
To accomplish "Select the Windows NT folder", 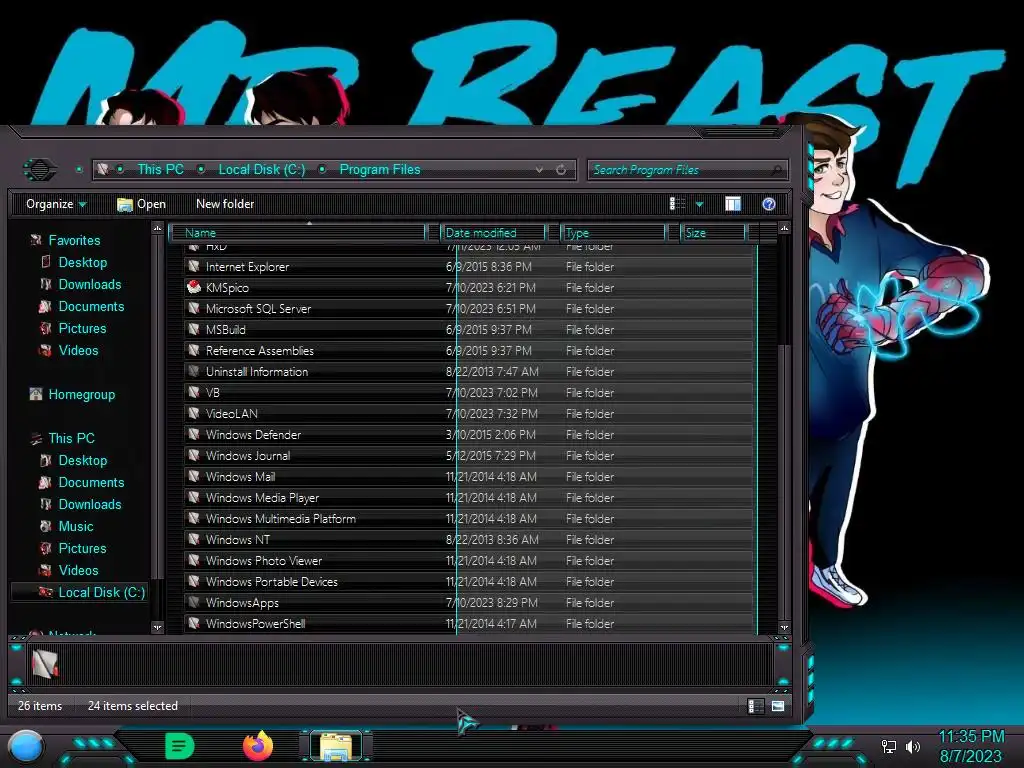I will 468,539.
